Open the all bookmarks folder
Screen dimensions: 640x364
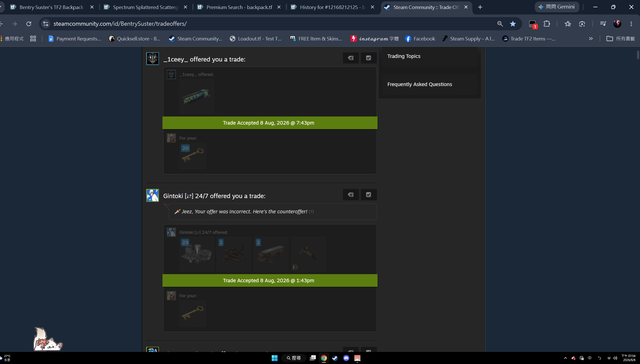pyautogui.click(x=620, y=39)
